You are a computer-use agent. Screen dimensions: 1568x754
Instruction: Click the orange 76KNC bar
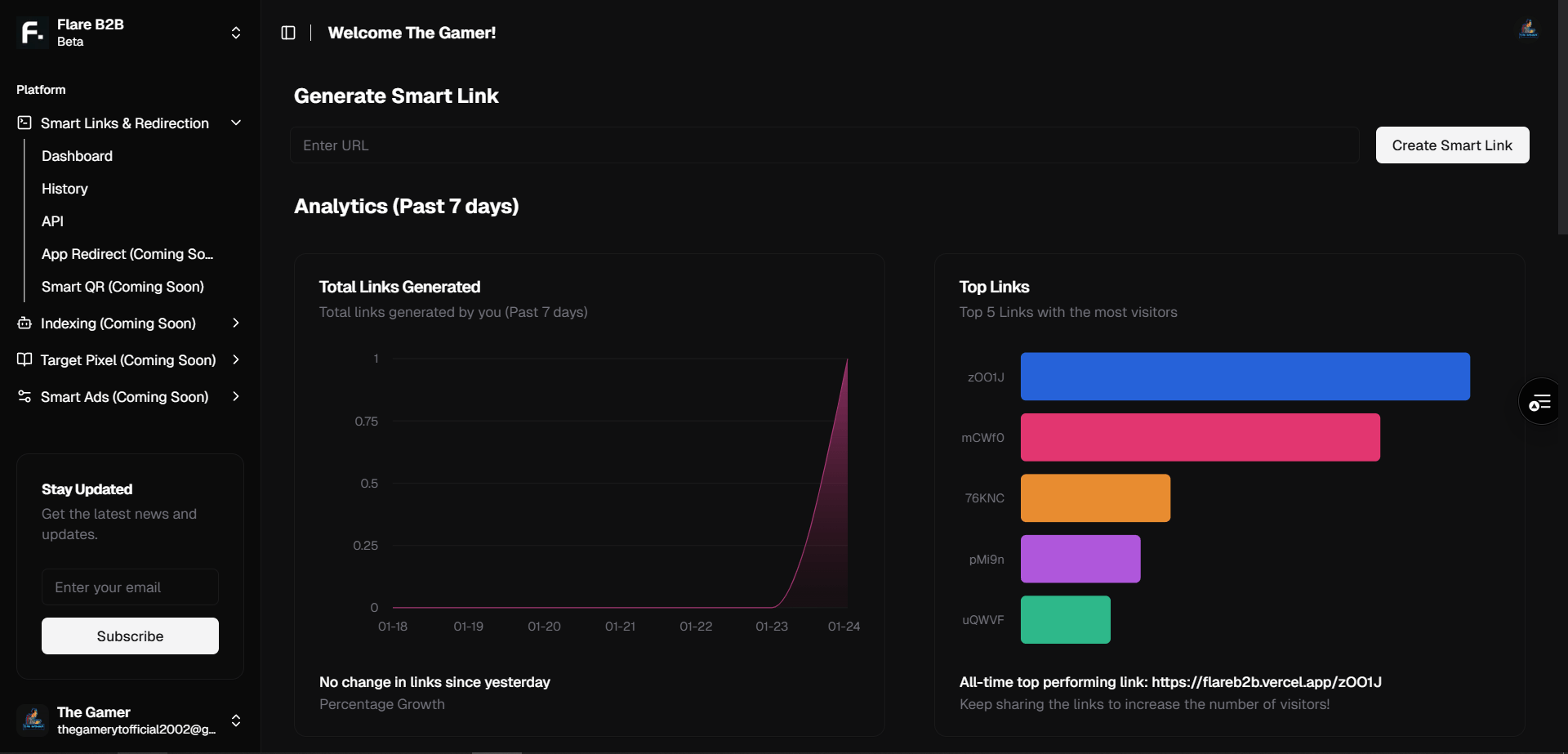point(1095,498)
